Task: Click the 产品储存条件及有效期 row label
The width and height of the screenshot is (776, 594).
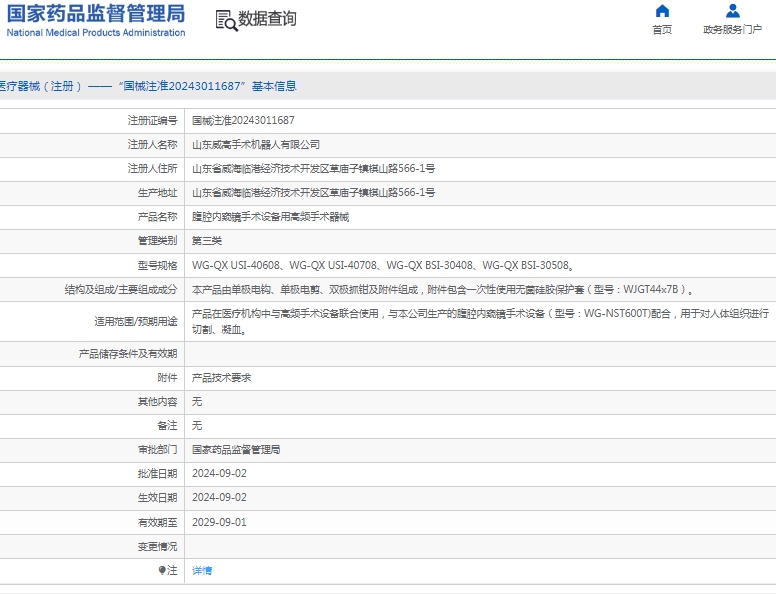Action: pyautogui.click(x=128, y=354)
